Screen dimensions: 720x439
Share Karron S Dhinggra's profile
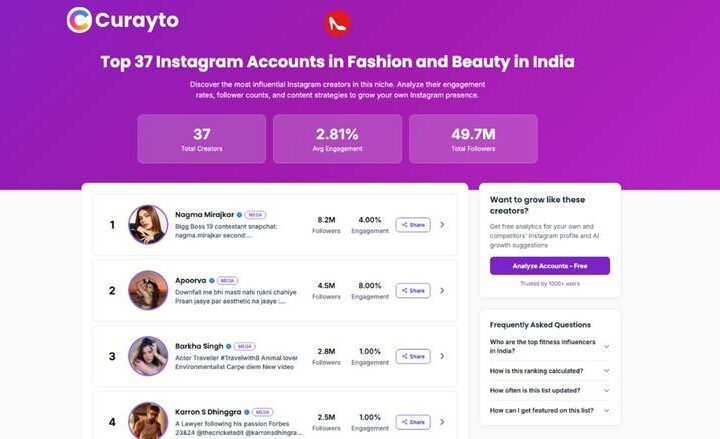click(x=413, y=422)
